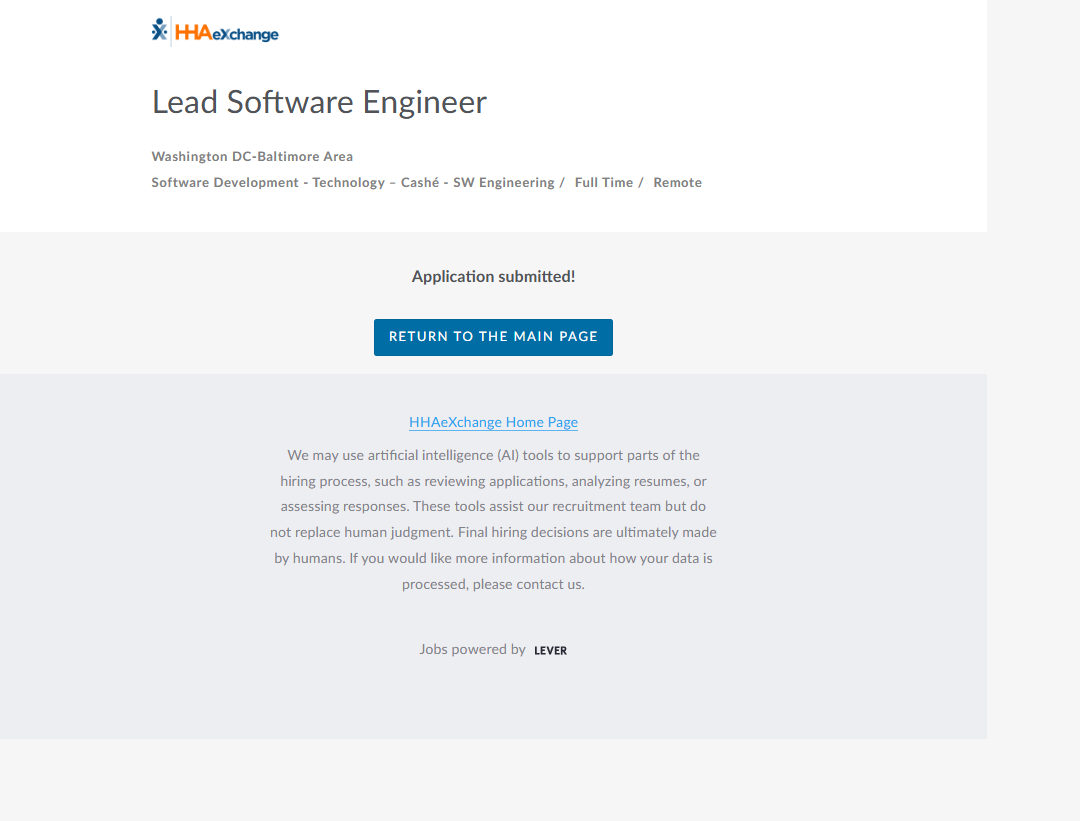Click the Lead Software Engineer heading
This screenshot has height=821, width=1080.
319,102
